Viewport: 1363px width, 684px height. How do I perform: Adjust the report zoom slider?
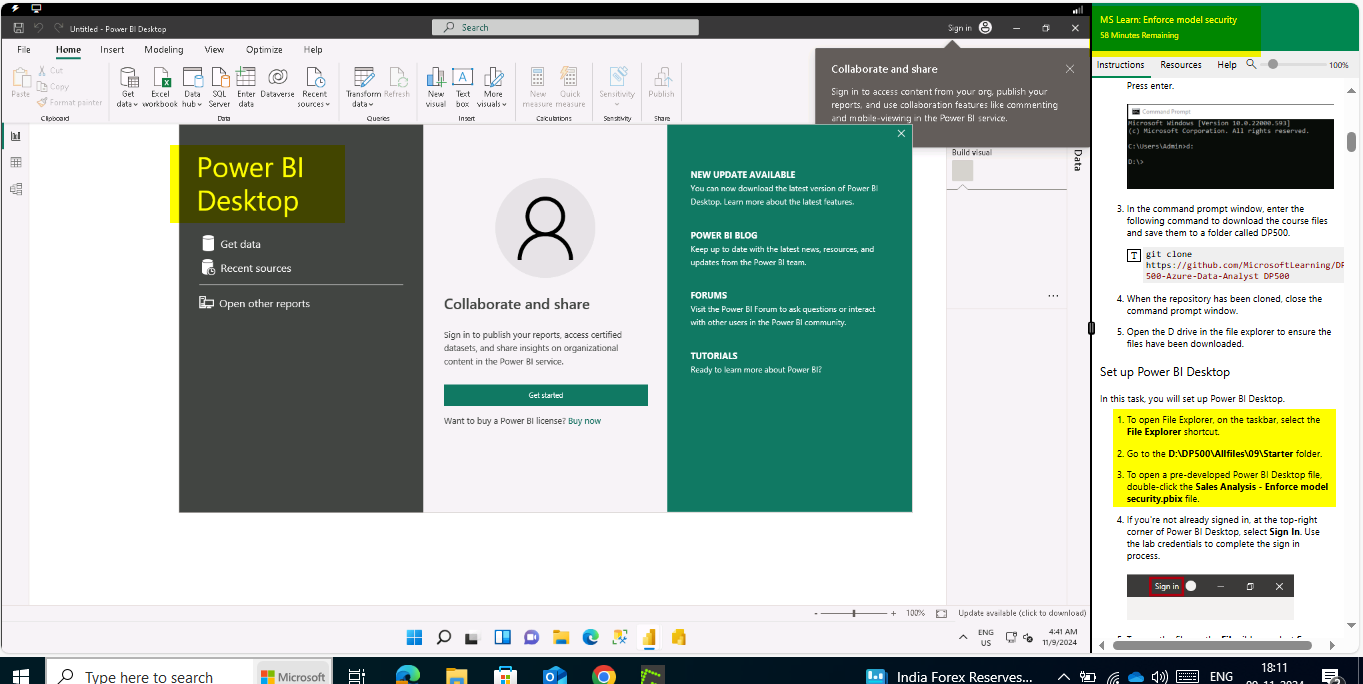pos(856,613)
